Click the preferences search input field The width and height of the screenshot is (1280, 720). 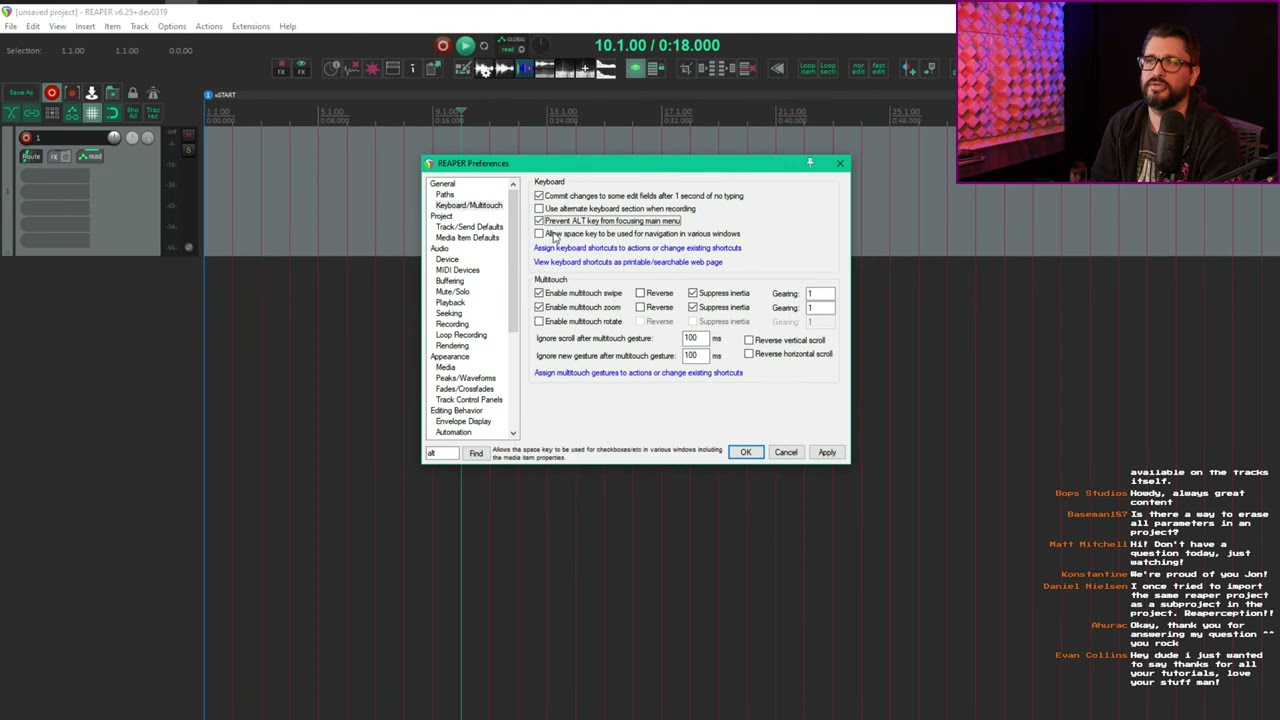[442, 453]
